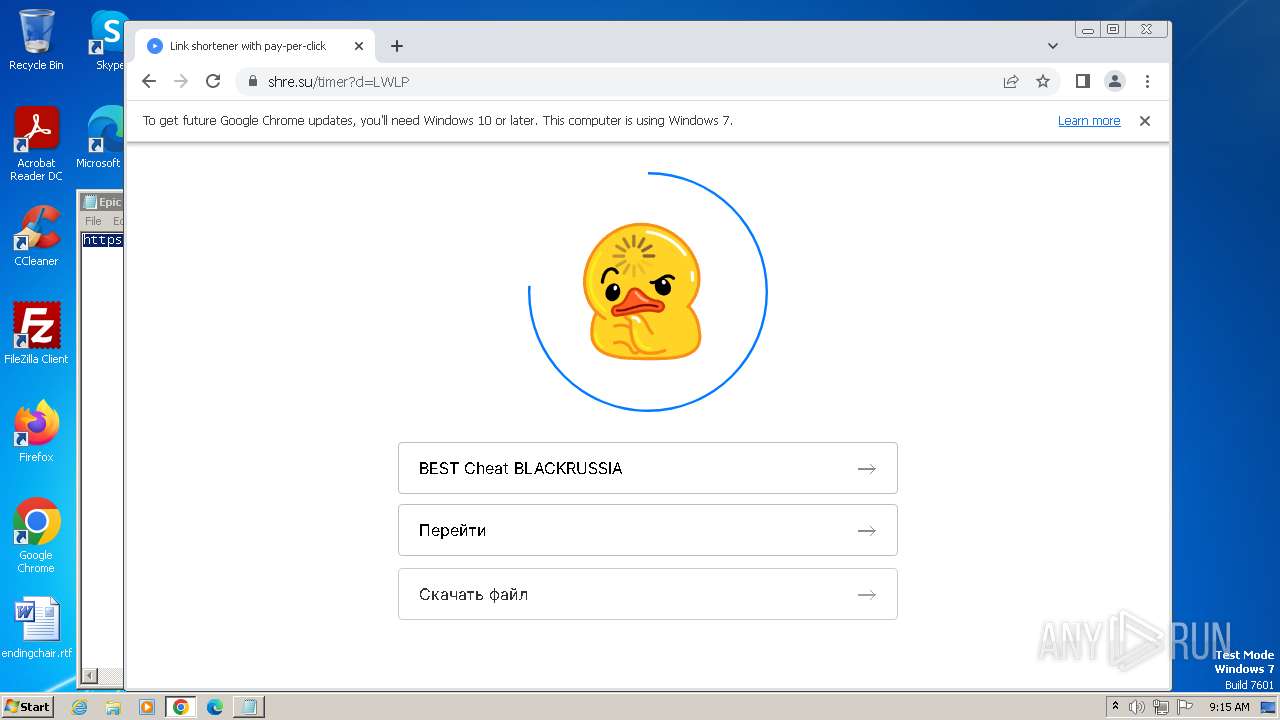Share this page via the share icon
The image size is (1280, 720).
pos(1011,81)
